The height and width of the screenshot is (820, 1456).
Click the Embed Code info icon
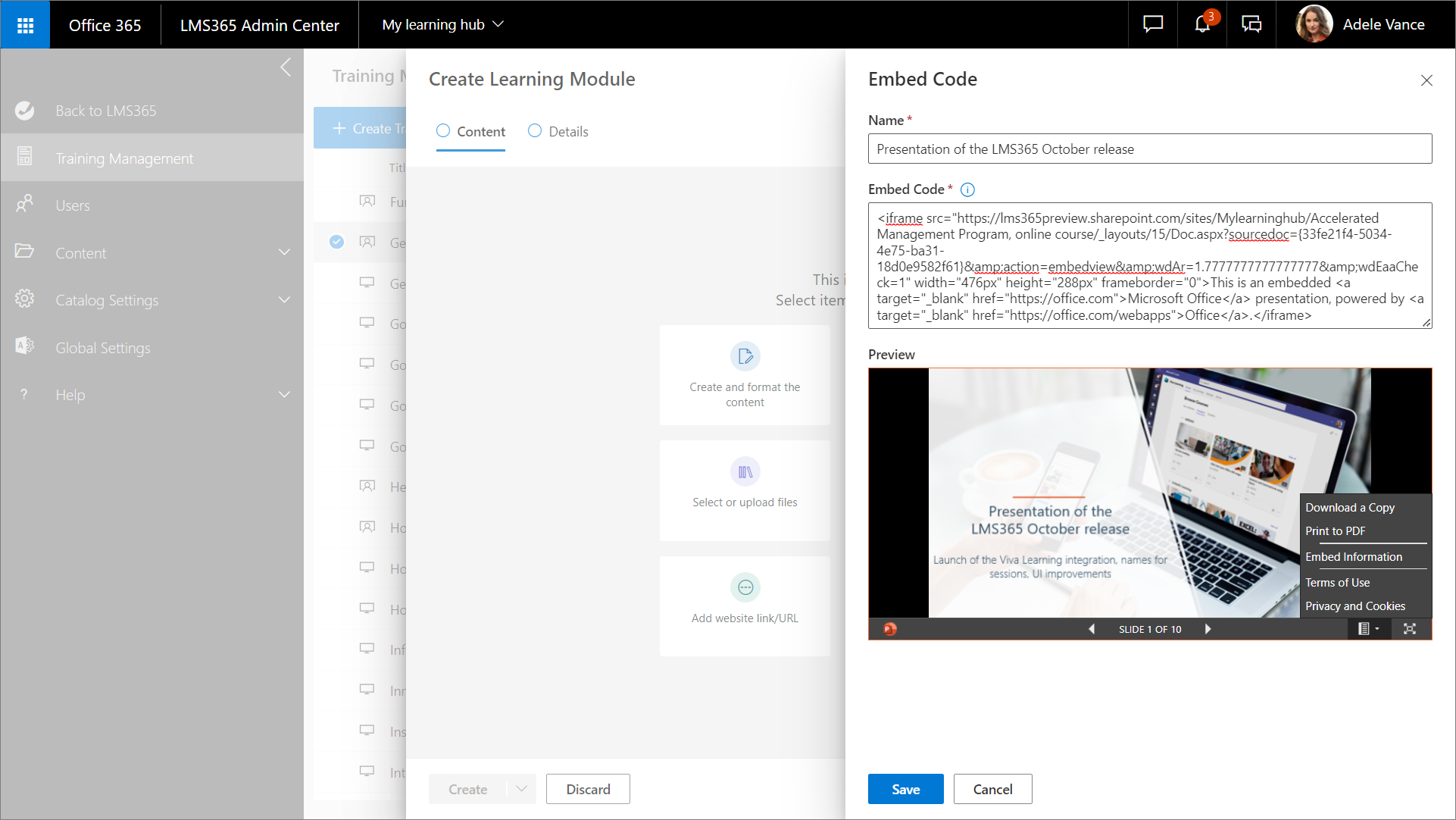pyautogui.click(x=967, y=190)
